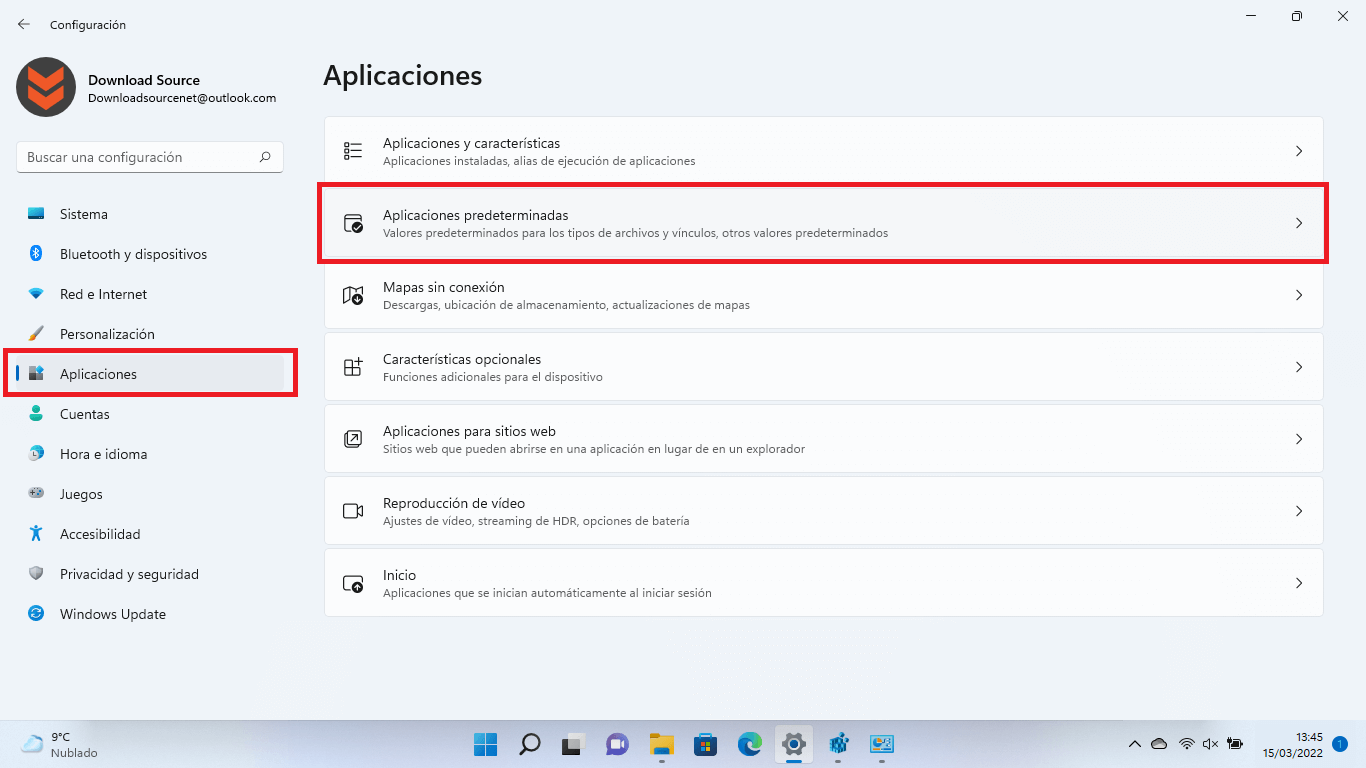Image resolution: width=1366 pixels, height=768 pixels.
Task: Click the notification count badge
Action: click(x=1339, y=744)
